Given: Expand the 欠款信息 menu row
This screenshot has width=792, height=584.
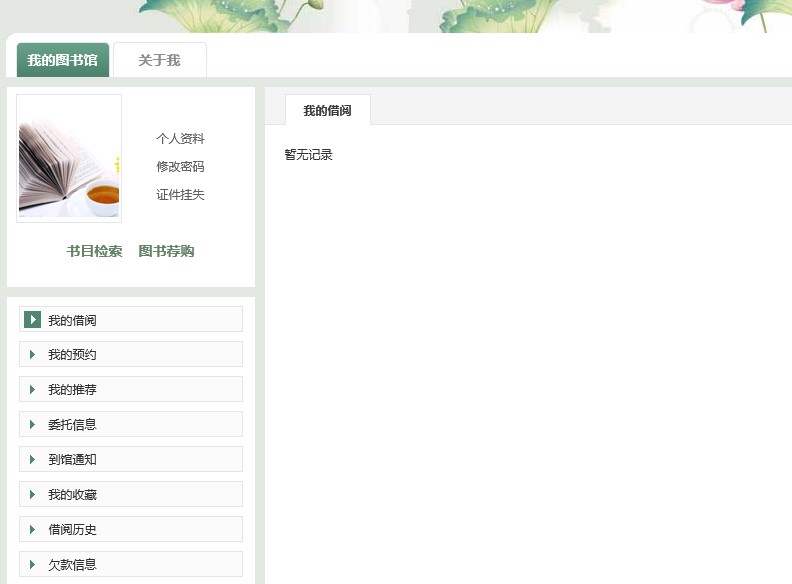Looking at the screenshot, I should pyautogui.click(x=130, y=565).
